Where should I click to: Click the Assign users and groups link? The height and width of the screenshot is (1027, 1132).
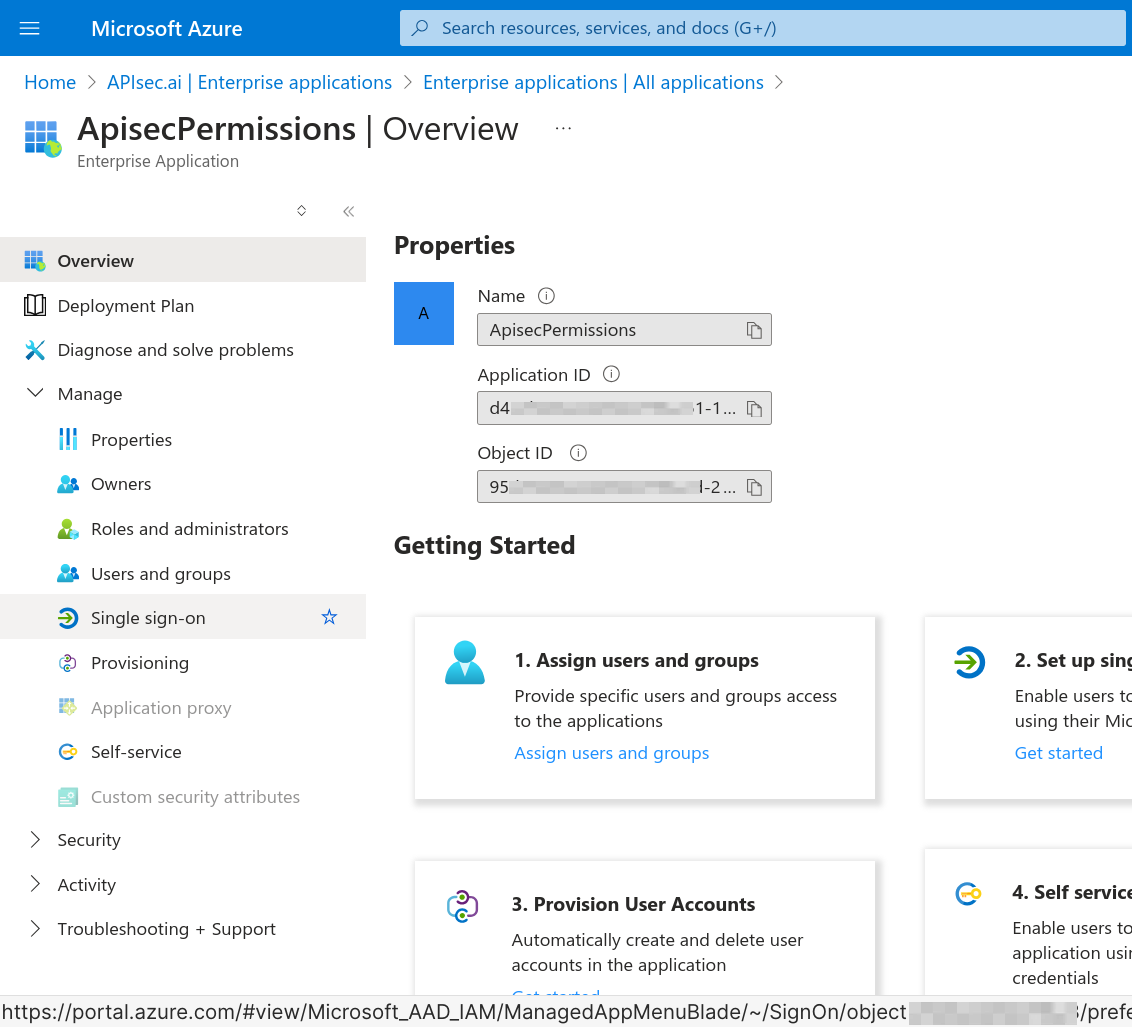(x=611, y=753)
